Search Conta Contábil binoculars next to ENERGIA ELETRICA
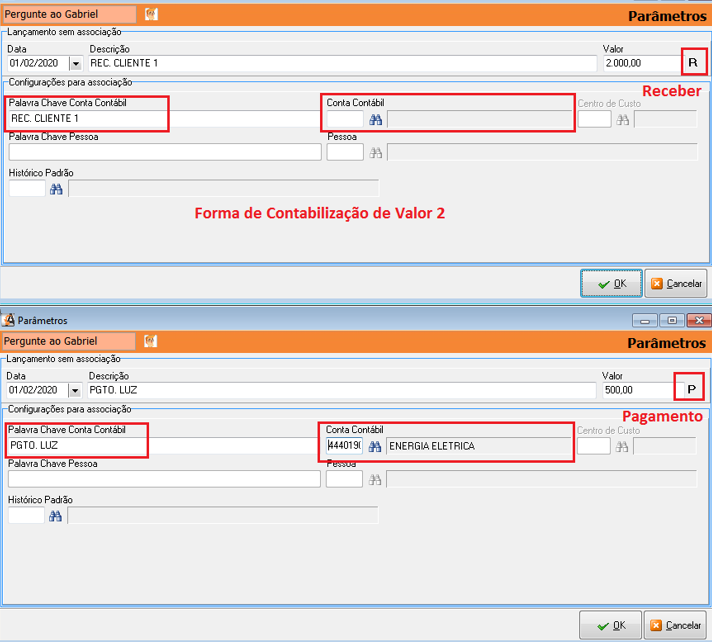This screenshot has height=642, width=712. [x=375, y=446]
